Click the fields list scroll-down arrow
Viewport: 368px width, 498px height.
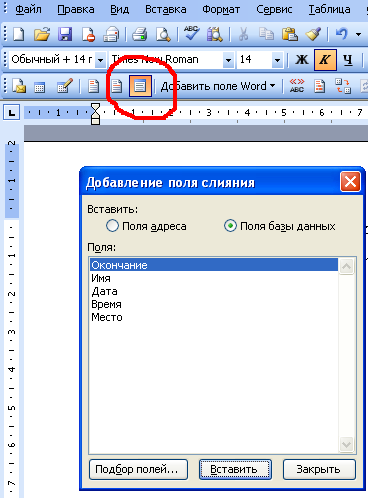pos(347,444)
